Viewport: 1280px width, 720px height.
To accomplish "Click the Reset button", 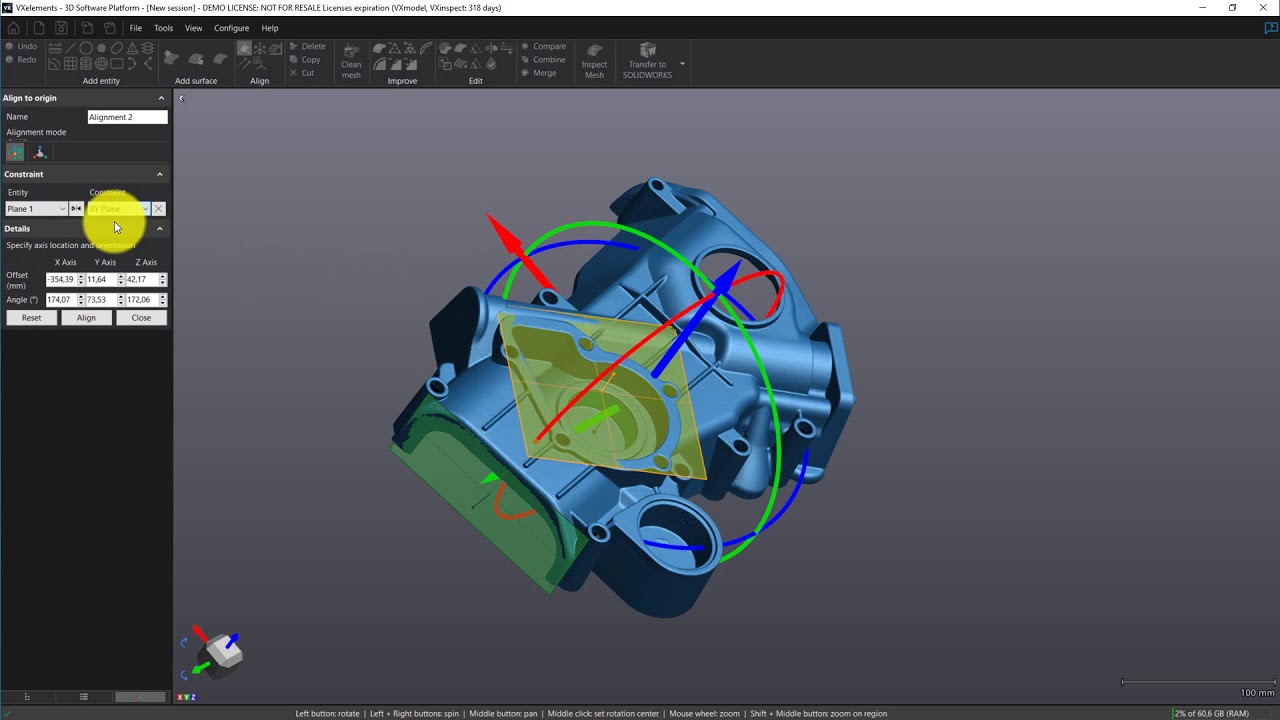I will click(x=31, y=318).
